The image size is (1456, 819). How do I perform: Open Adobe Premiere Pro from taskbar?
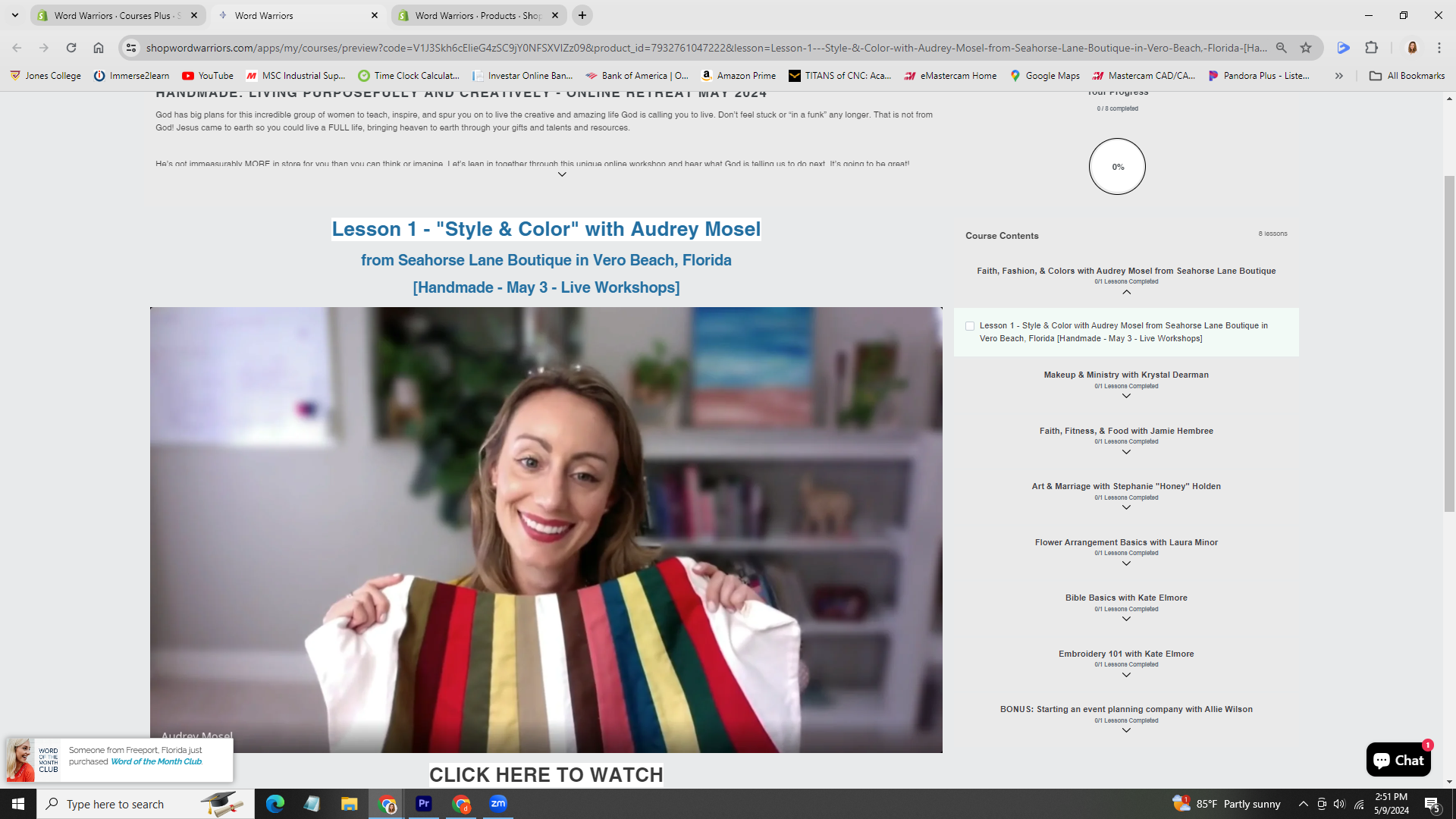424,804
